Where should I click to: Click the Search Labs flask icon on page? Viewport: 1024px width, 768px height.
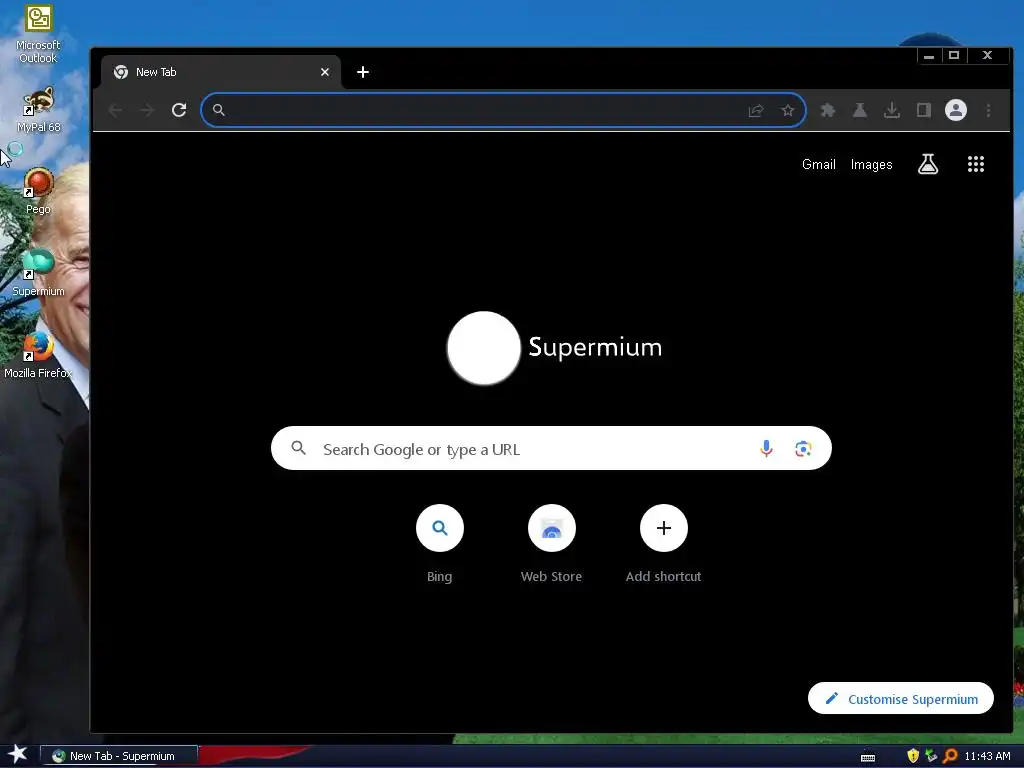click(928, 164)
